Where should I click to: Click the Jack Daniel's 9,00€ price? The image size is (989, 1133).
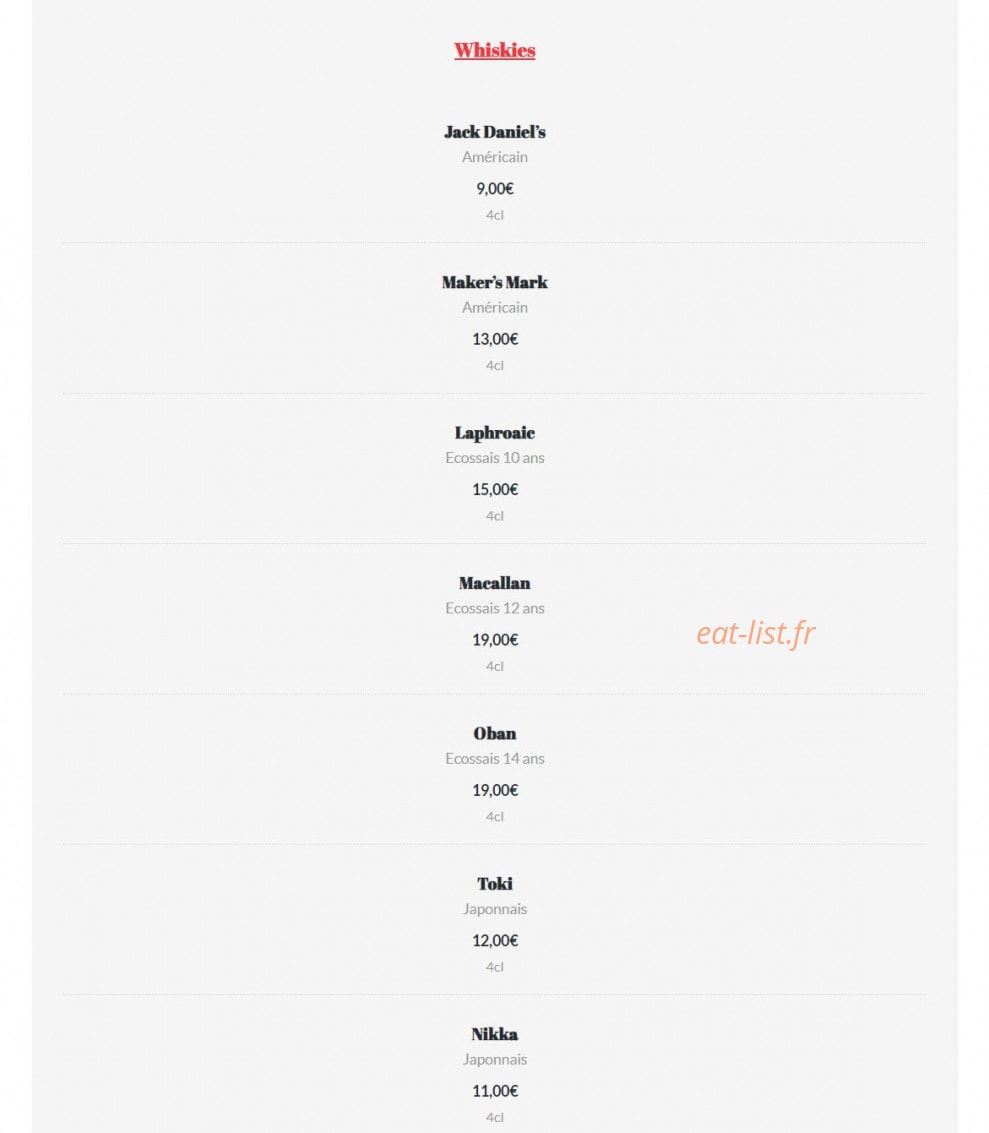(x=494, y=189)
